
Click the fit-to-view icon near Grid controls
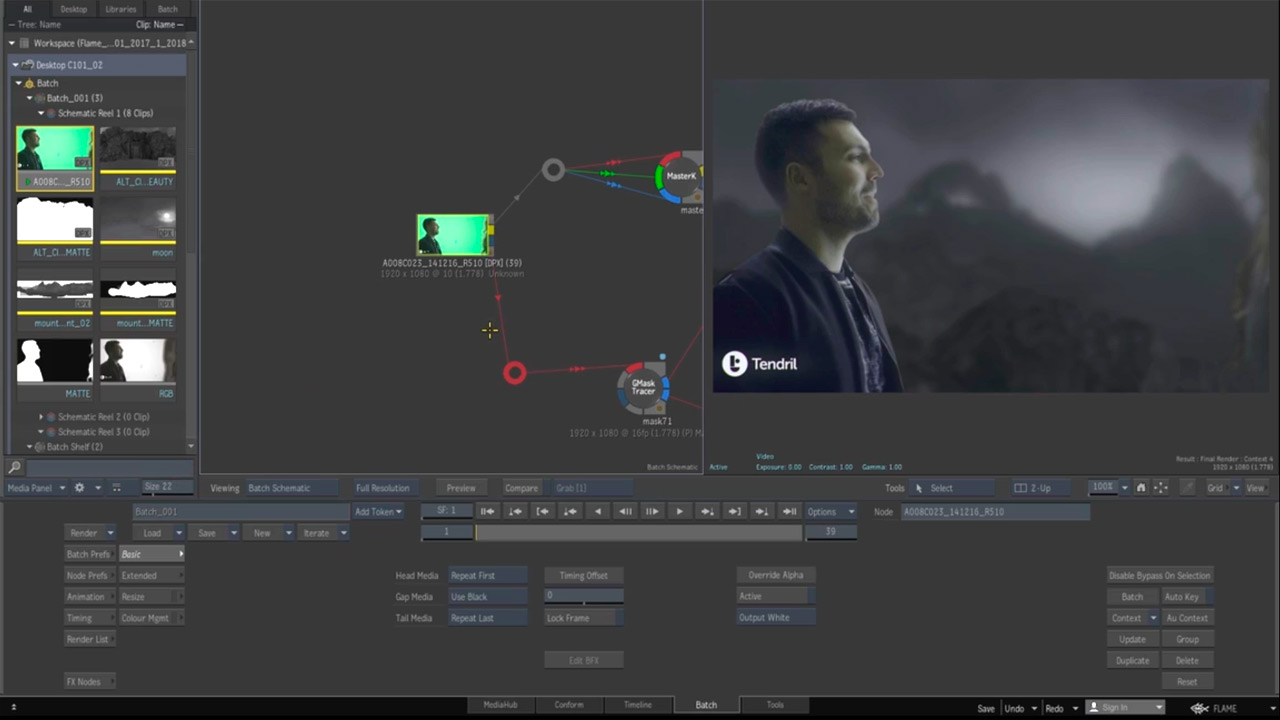(x=1161, y=488)
